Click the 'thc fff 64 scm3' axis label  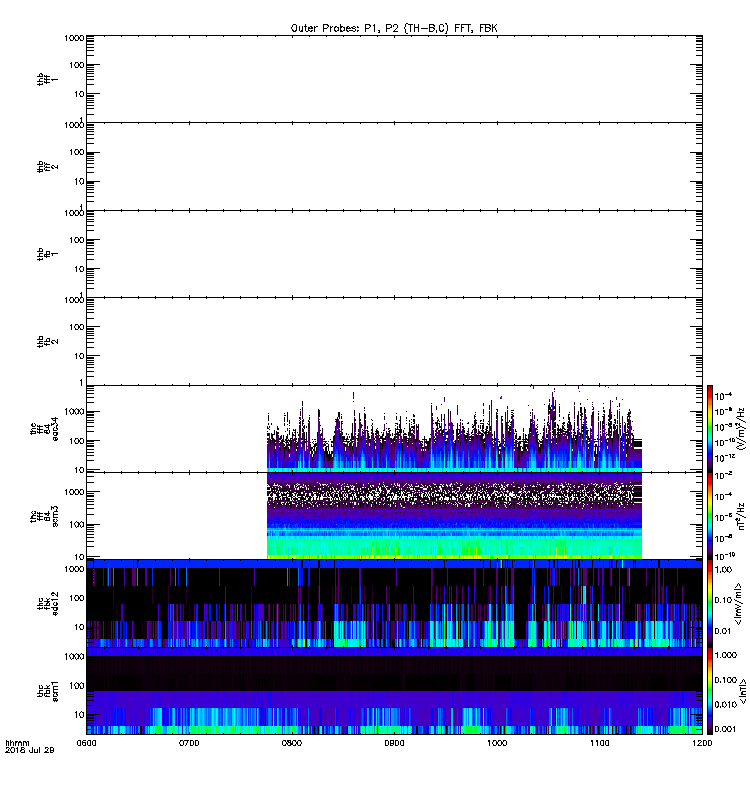tap(44, 516)
